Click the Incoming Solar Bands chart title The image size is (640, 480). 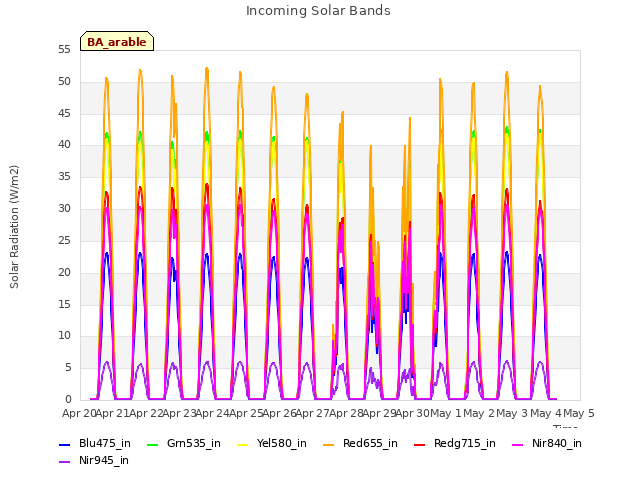click(318, 11)
